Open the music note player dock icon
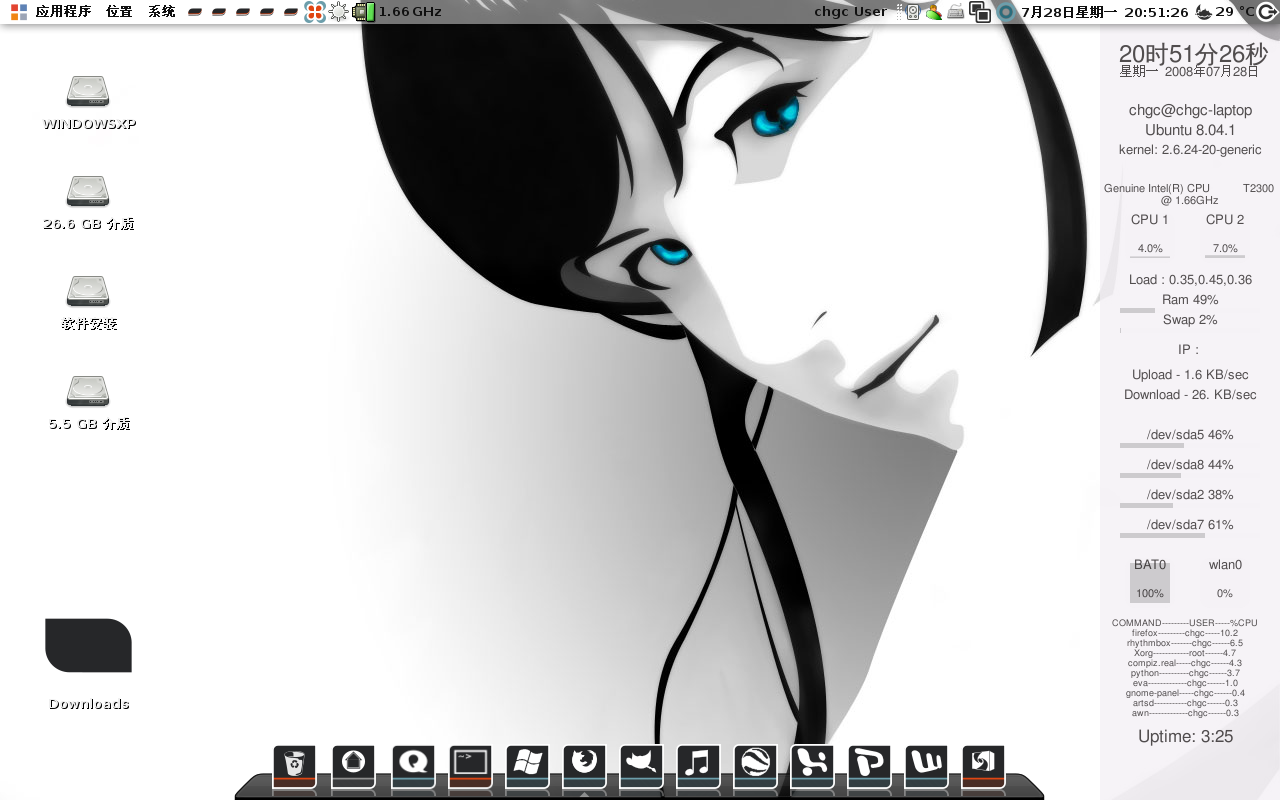The image size is (1280, 800). (698, 766)
